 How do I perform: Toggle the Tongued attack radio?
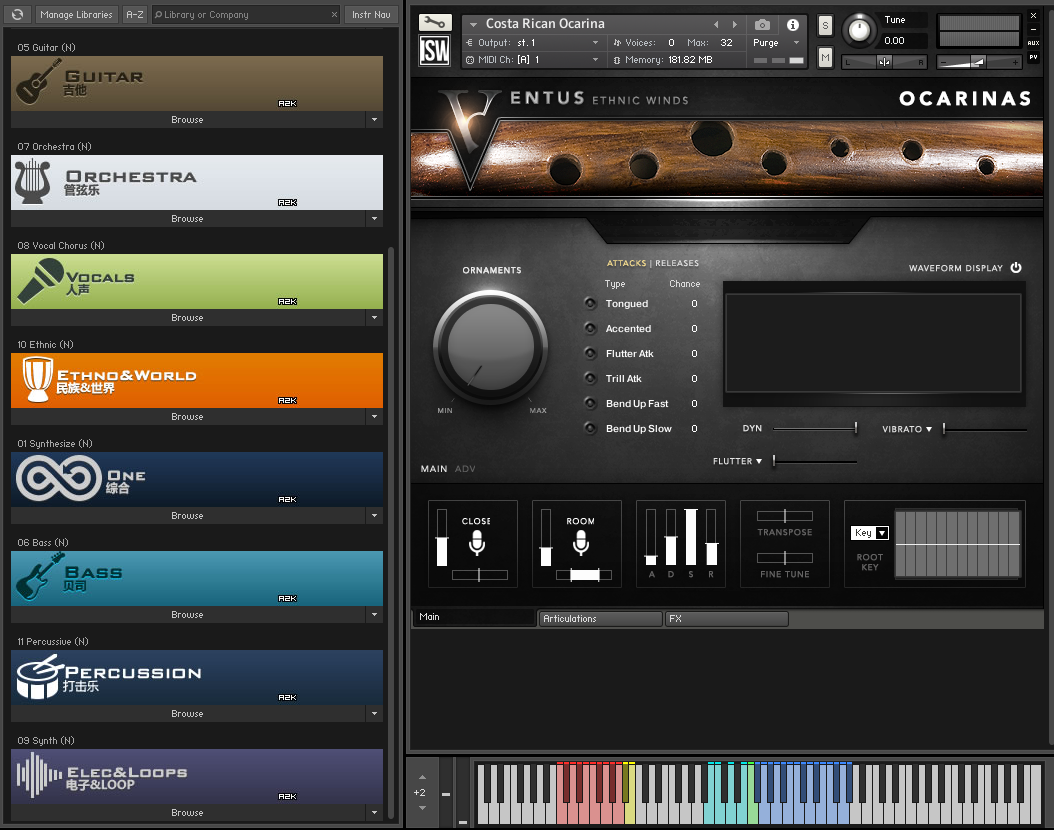pyautogui.click(x=590, y=303)
